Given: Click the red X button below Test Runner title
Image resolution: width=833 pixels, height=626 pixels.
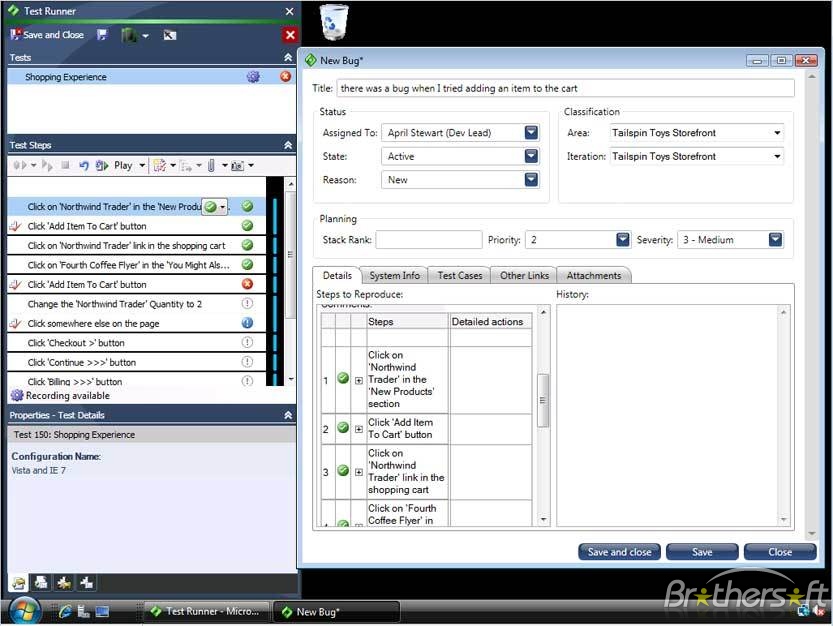Looking at the screenshot, I should [x=290, y=36].
